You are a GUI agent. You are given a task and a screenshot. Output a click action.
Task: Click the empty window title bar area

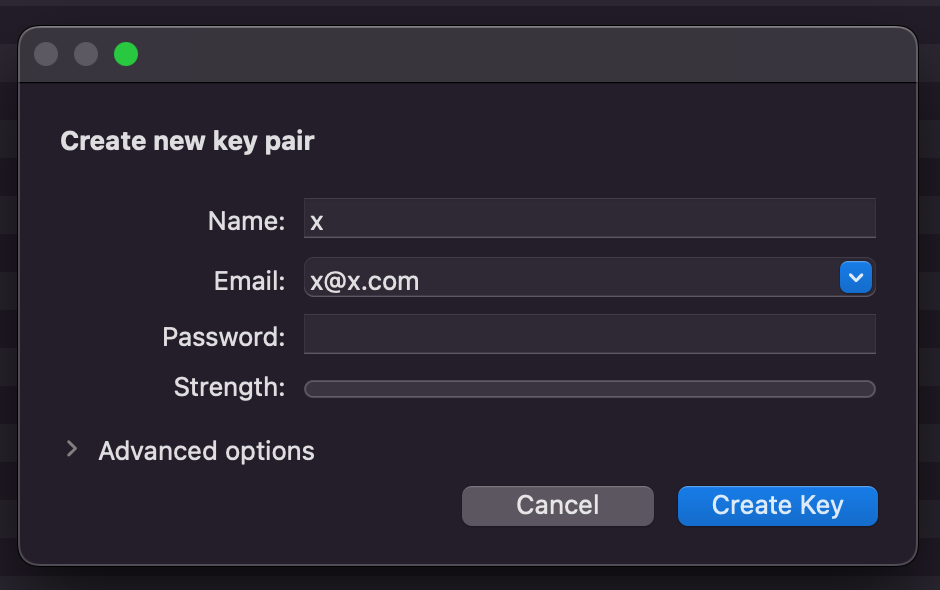(x=528, y=54)
